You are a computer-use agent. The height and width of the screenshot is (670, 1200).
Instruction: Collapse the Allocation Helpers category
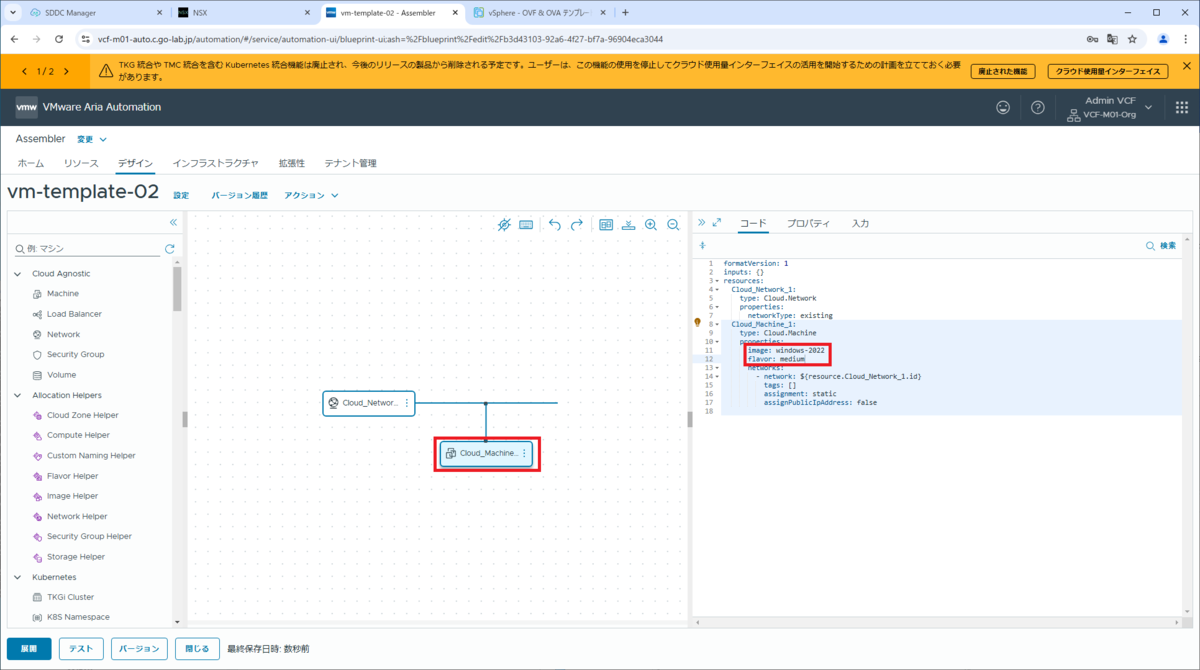click(17, 395)
